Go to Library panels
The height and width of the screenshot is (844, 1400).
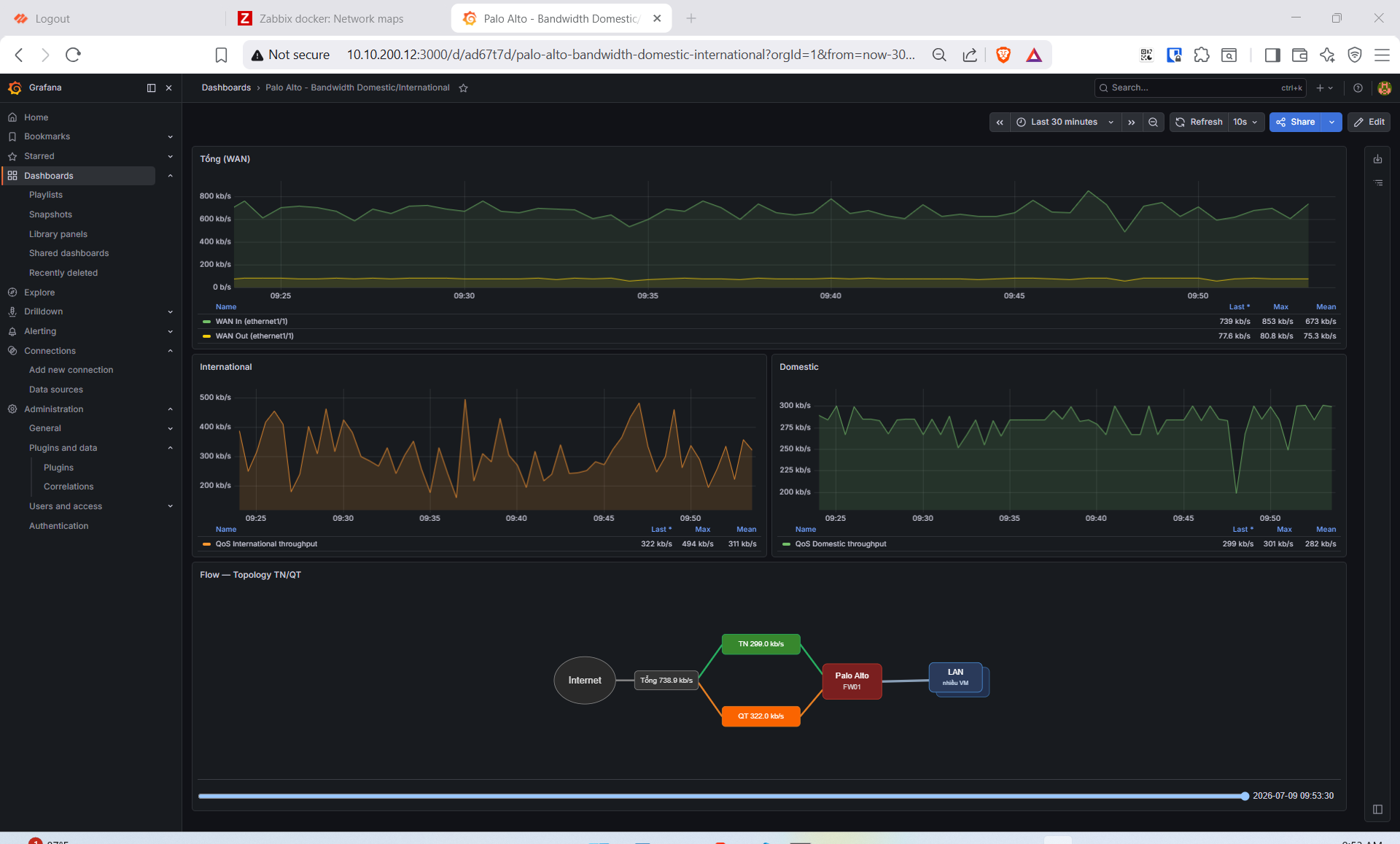point(58,234)
